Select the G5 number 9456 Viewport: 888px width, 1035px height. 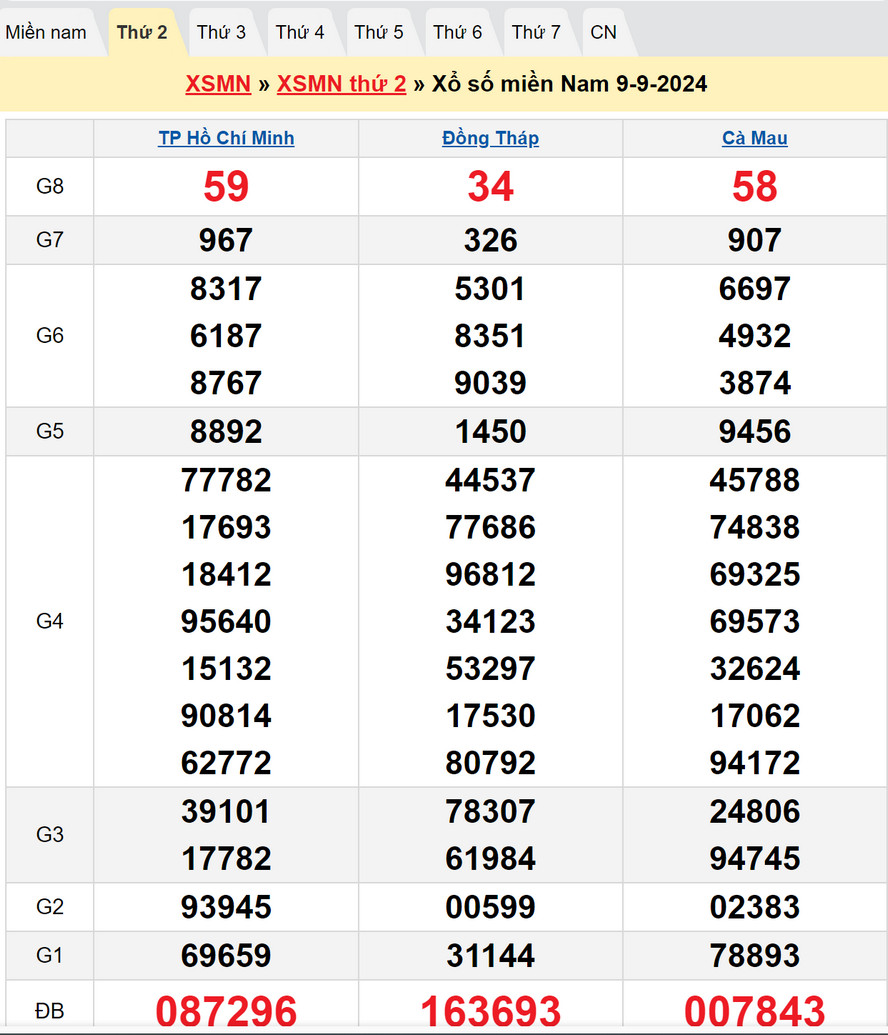(x=754, y=432)
